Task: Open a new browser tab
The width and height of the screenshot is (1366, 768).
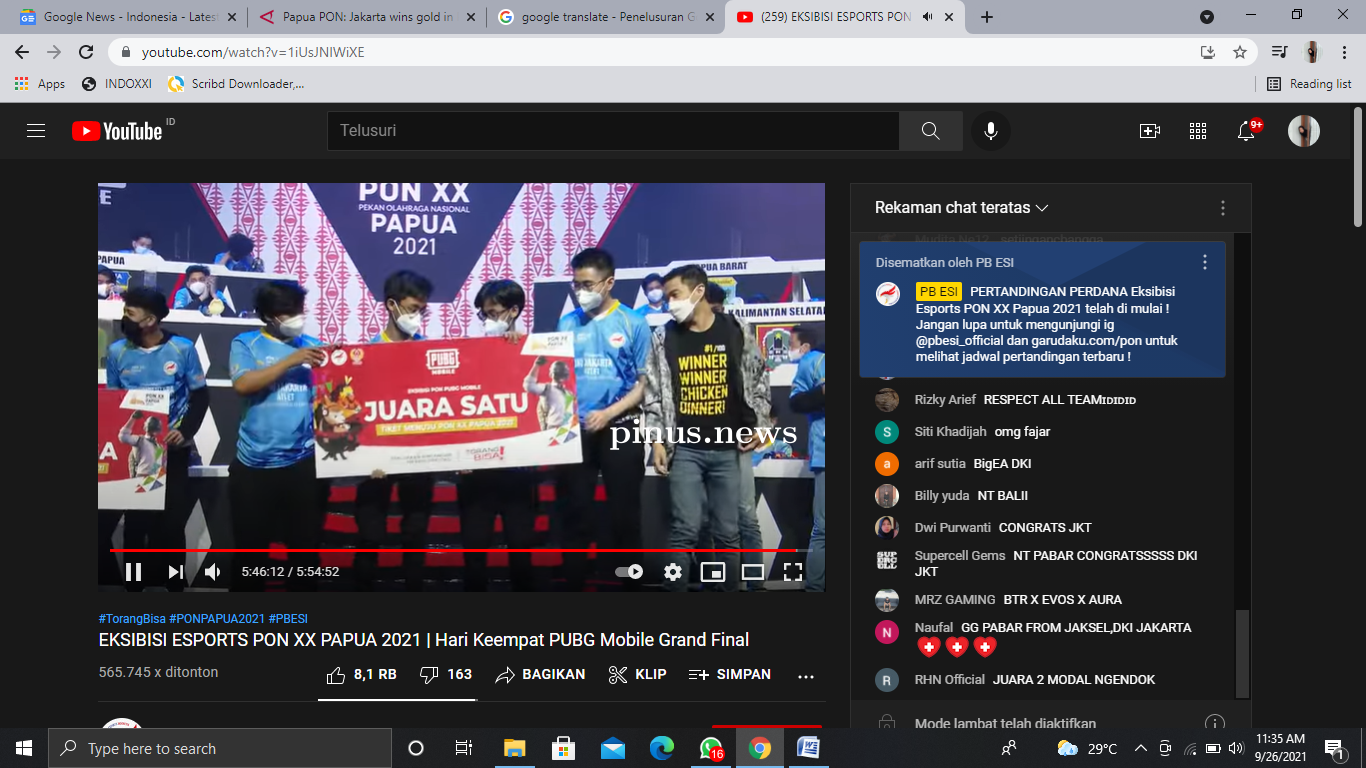Action: click(987, 17)
